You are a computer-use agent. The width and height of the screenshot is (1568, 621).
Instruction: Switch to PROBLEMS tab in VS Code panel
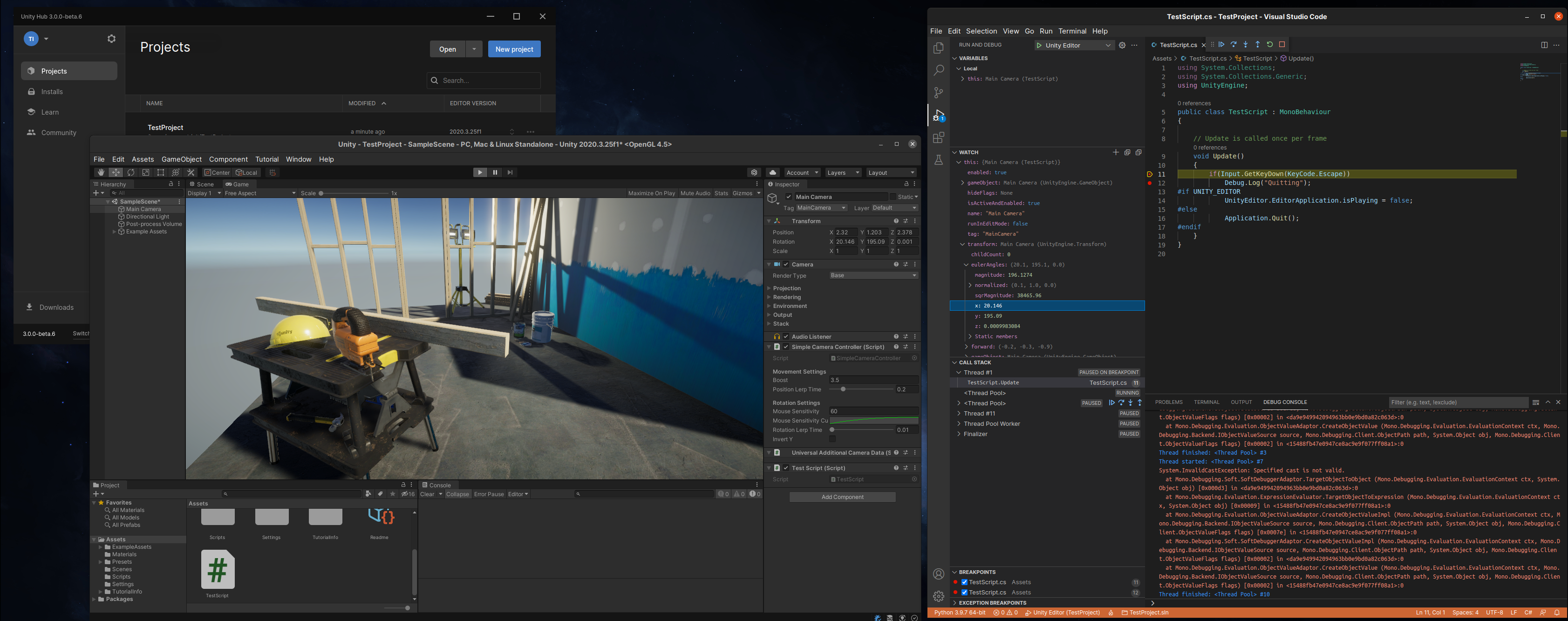click(1169, 402)
